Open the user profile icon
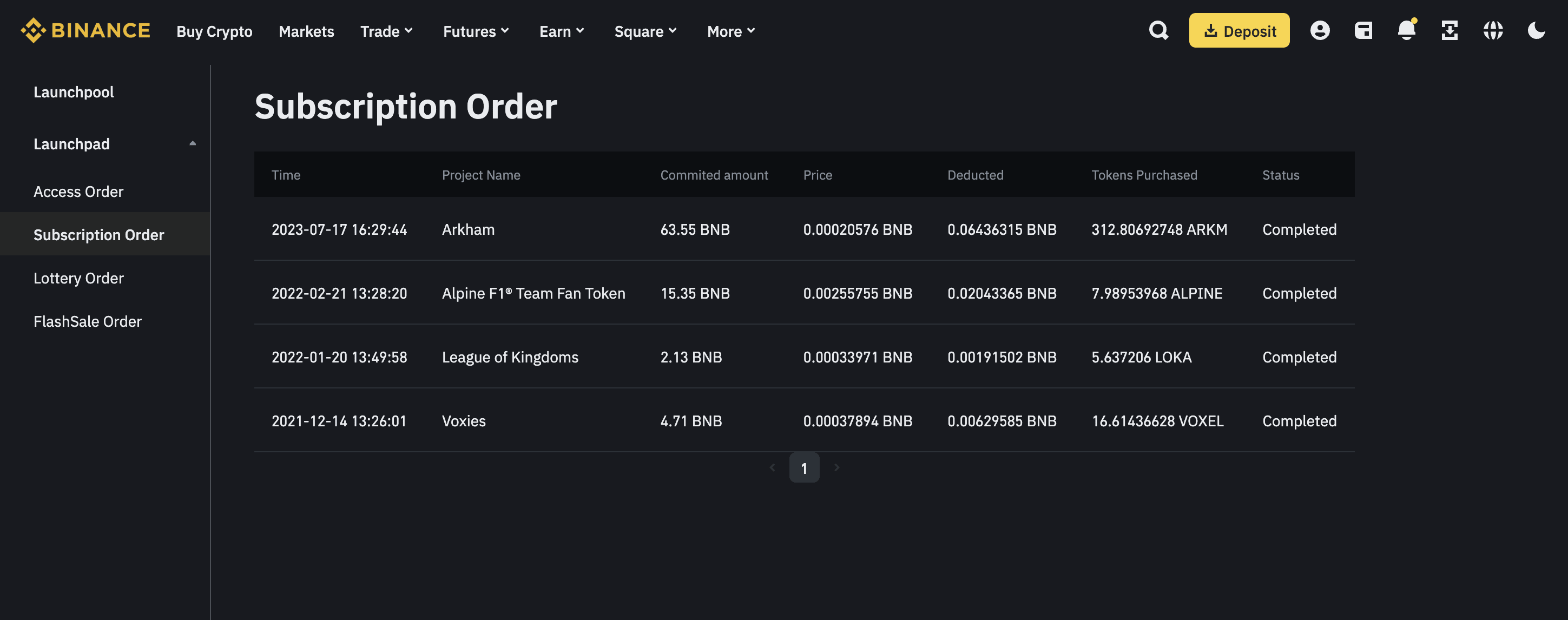The image size is (1568, 620). click(x=1320, y=30)
